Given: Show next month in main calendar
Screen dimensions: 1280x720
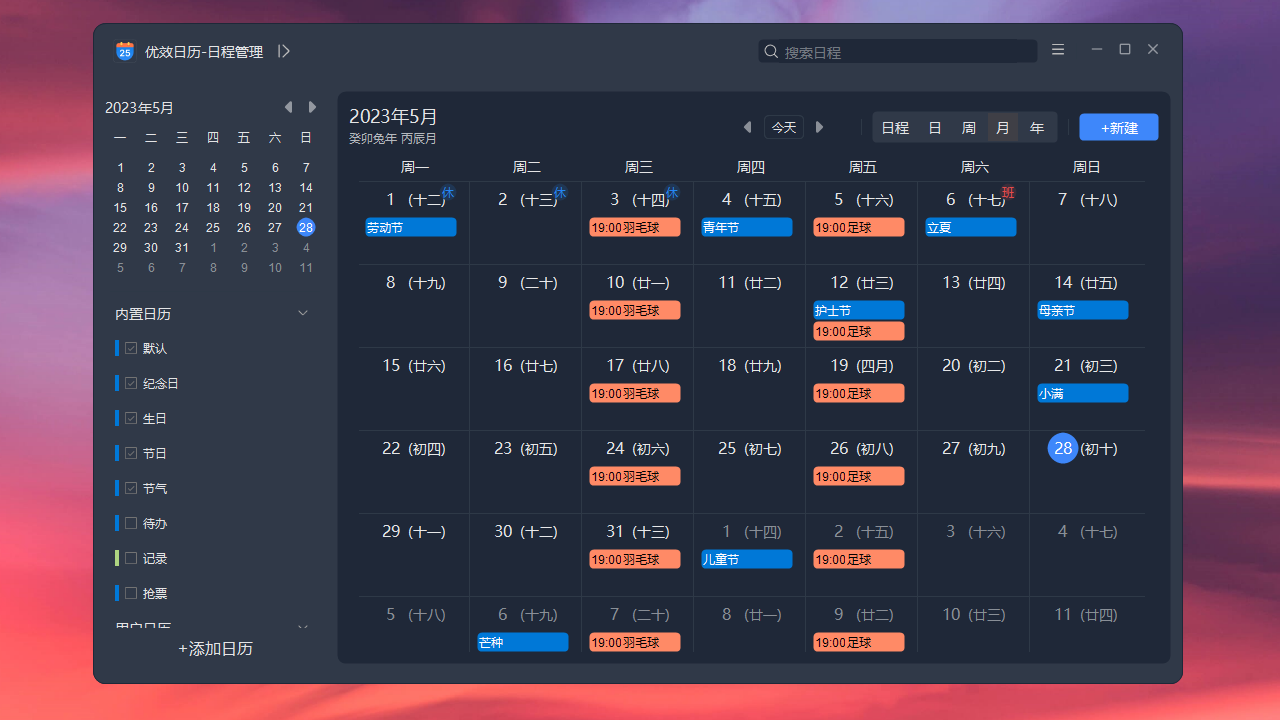Looking at the screenshot, I should tap(820, 127).
